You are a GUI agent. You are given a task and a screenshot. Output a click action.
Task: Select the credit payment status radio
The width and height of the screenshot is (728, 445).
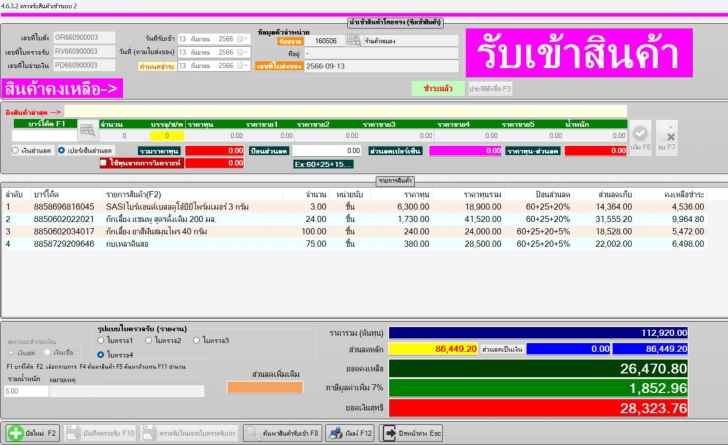[x=47, y=353]
